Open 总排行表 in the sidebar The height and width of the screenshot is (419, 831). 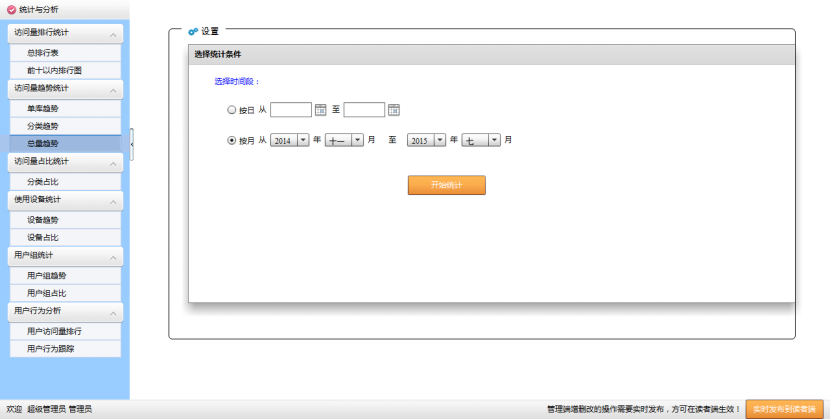tap(43, 53)
